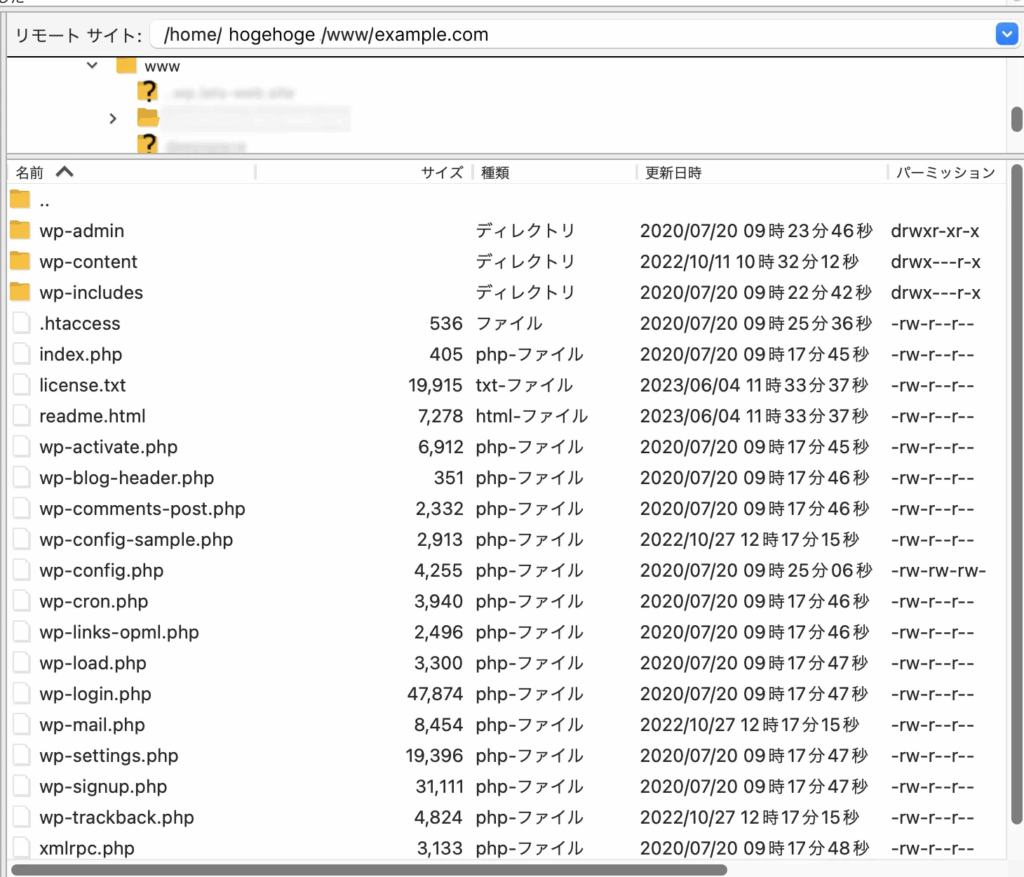Click the drwxr-xr-x permission of wp-admin
The height and width of the screenshot is (877, 1024).
click(935, 231)
